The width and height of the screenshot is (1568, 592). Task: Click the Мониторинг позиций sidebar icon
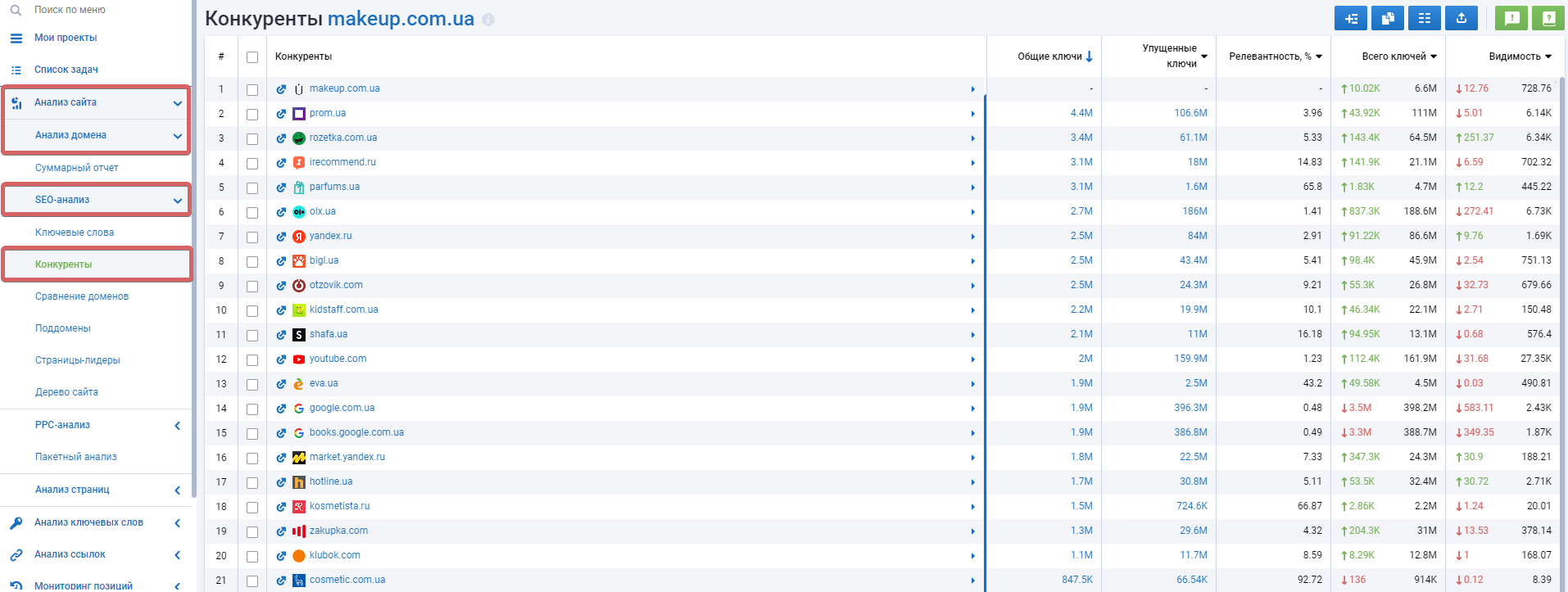click(x=16, y=586)
